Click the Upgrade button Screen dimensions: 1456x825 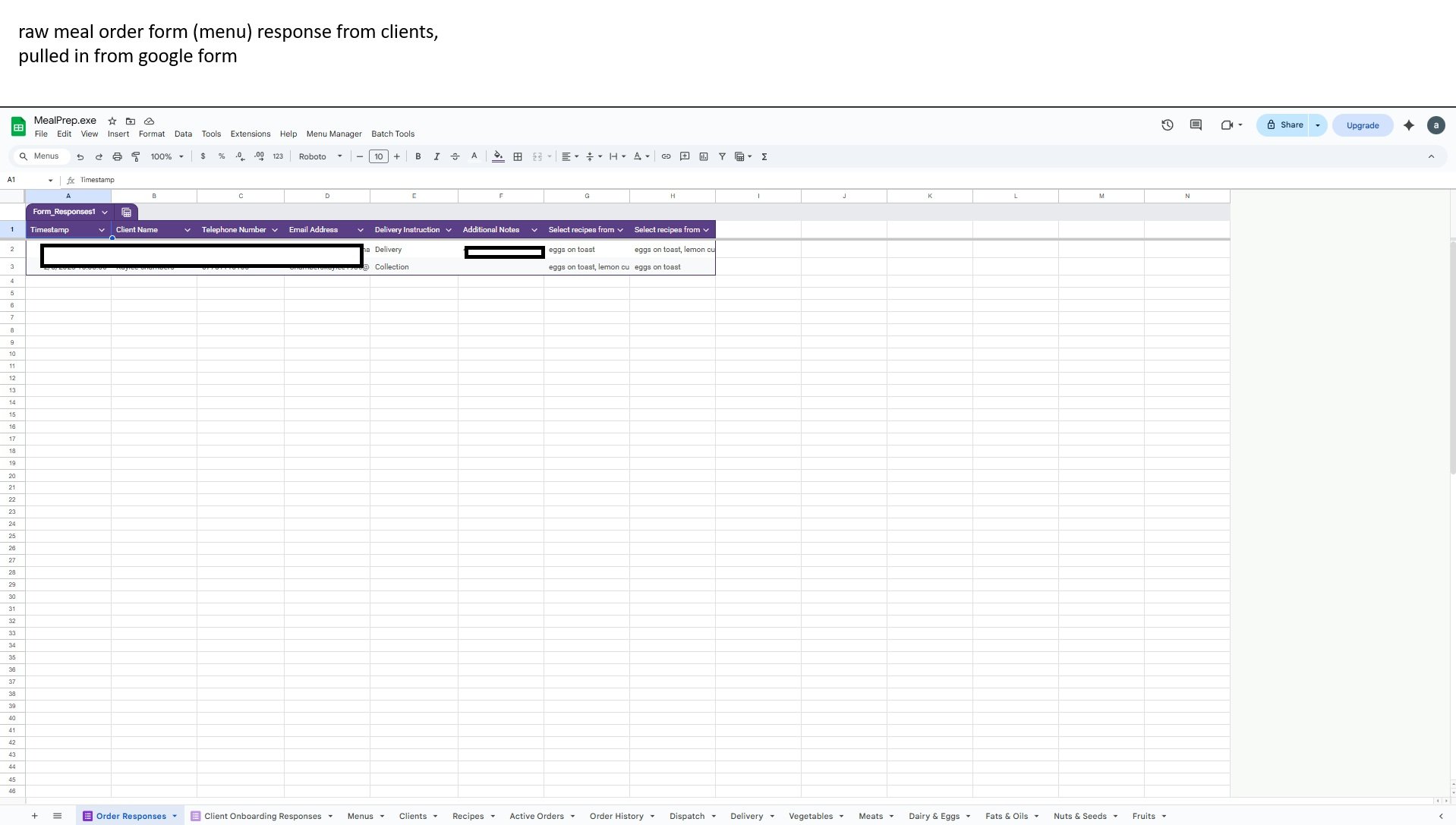[x=1362, y=125]
